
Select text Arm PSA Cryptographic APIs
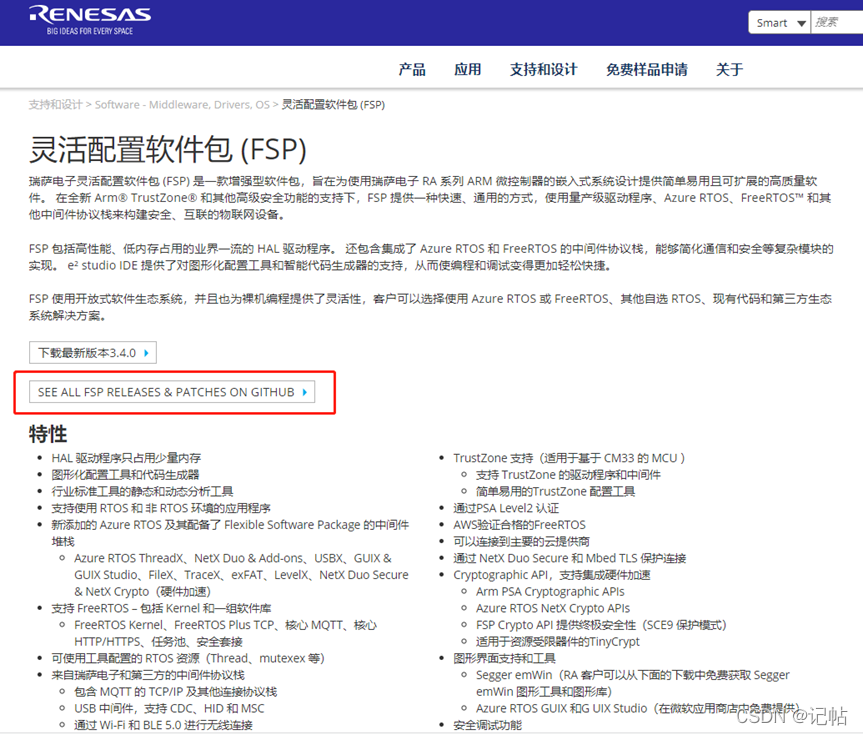pyautogui.click(x=550, y=591)
